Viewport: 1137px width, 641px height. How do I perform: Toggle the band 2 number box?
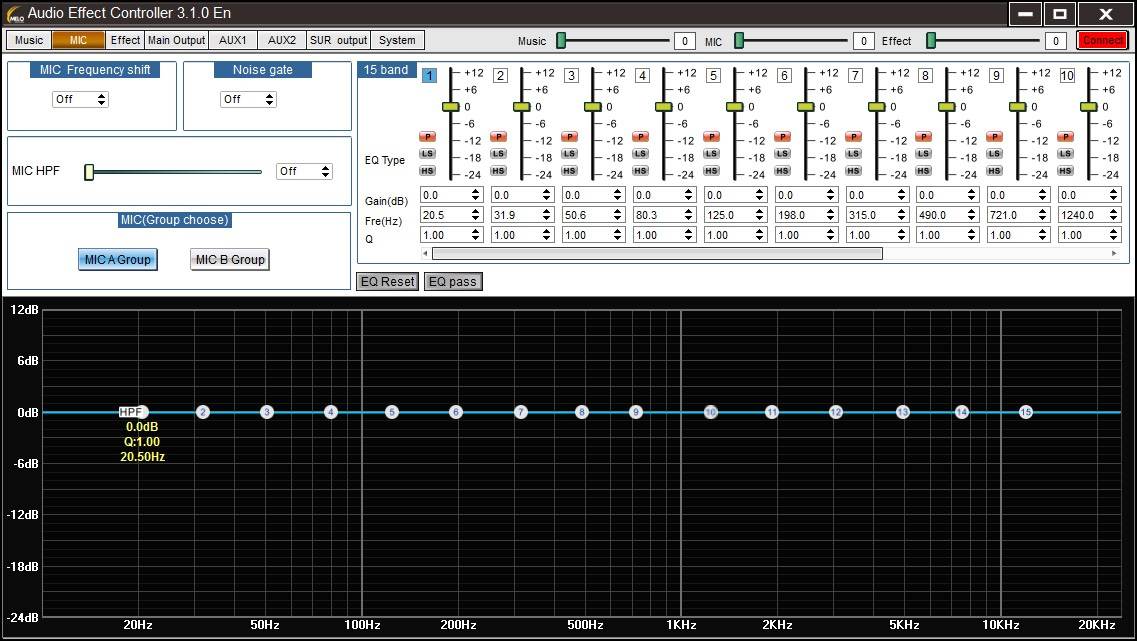500,75
